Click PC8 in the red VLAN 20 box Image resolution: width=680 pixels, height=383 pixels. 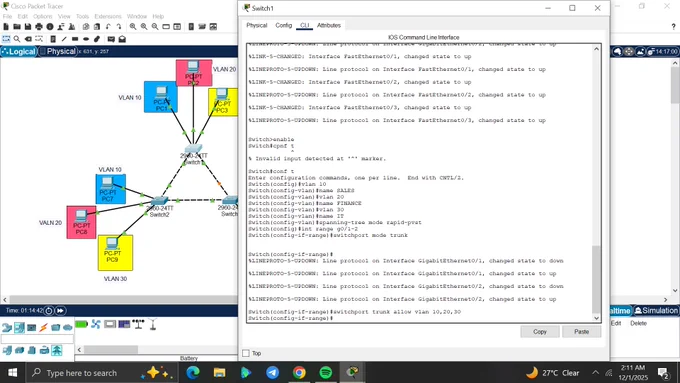point(81,216)
